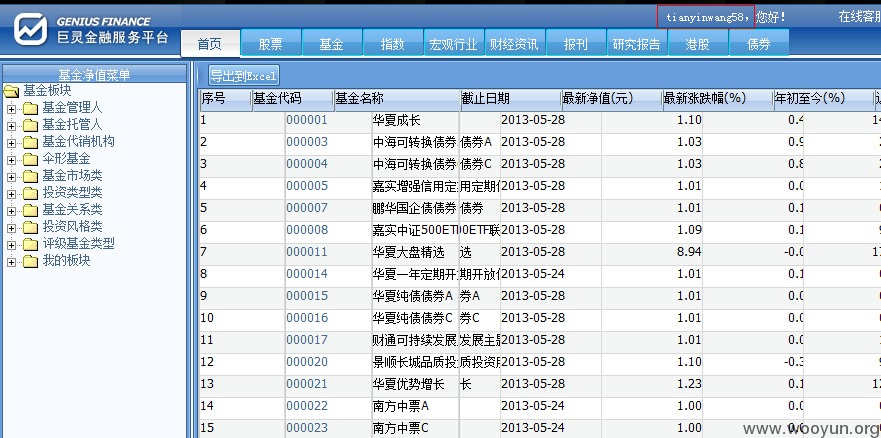Open fund code 000023 link

307,428
